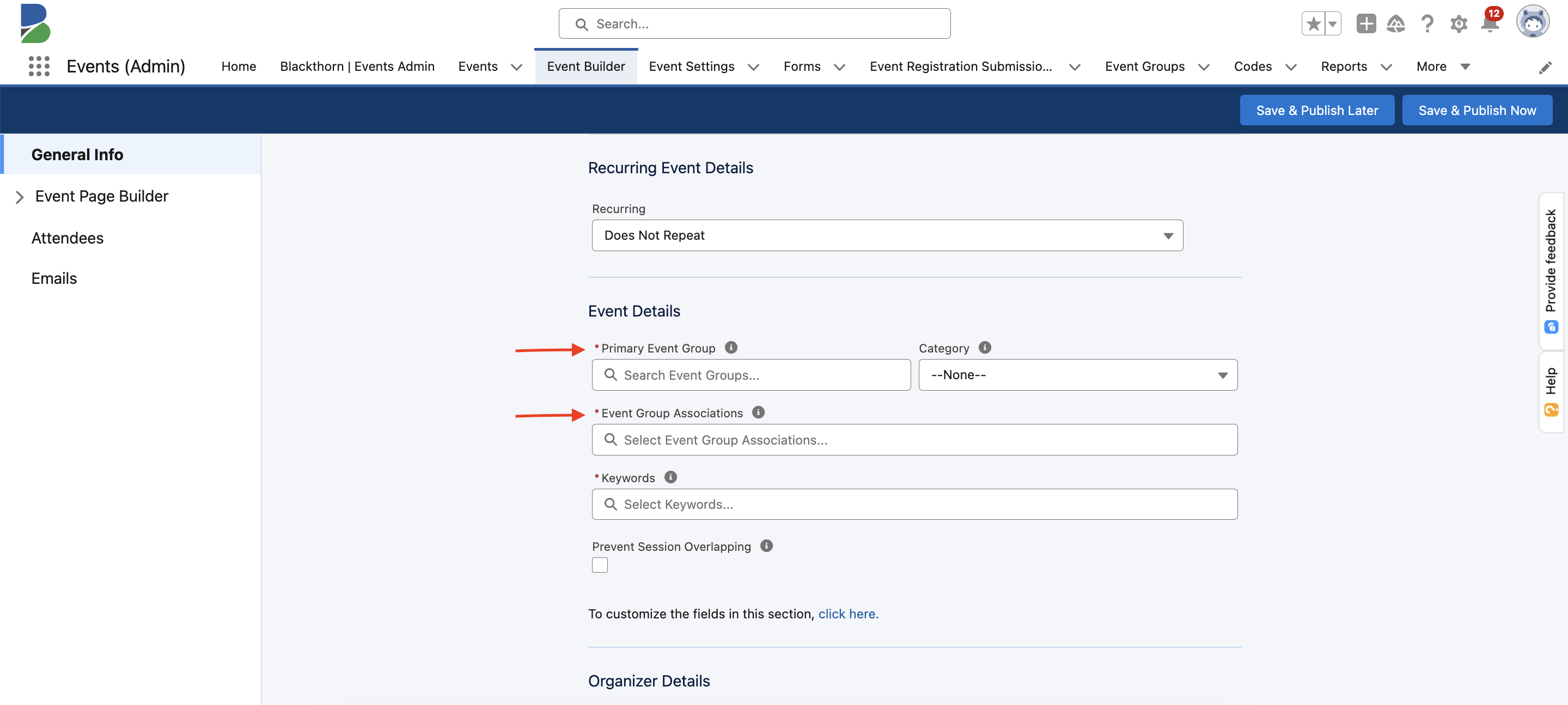This screenshot has width=1568, height=705.
Task: Launch Trailhead from the mountain icon
Action: (1396, 23)
